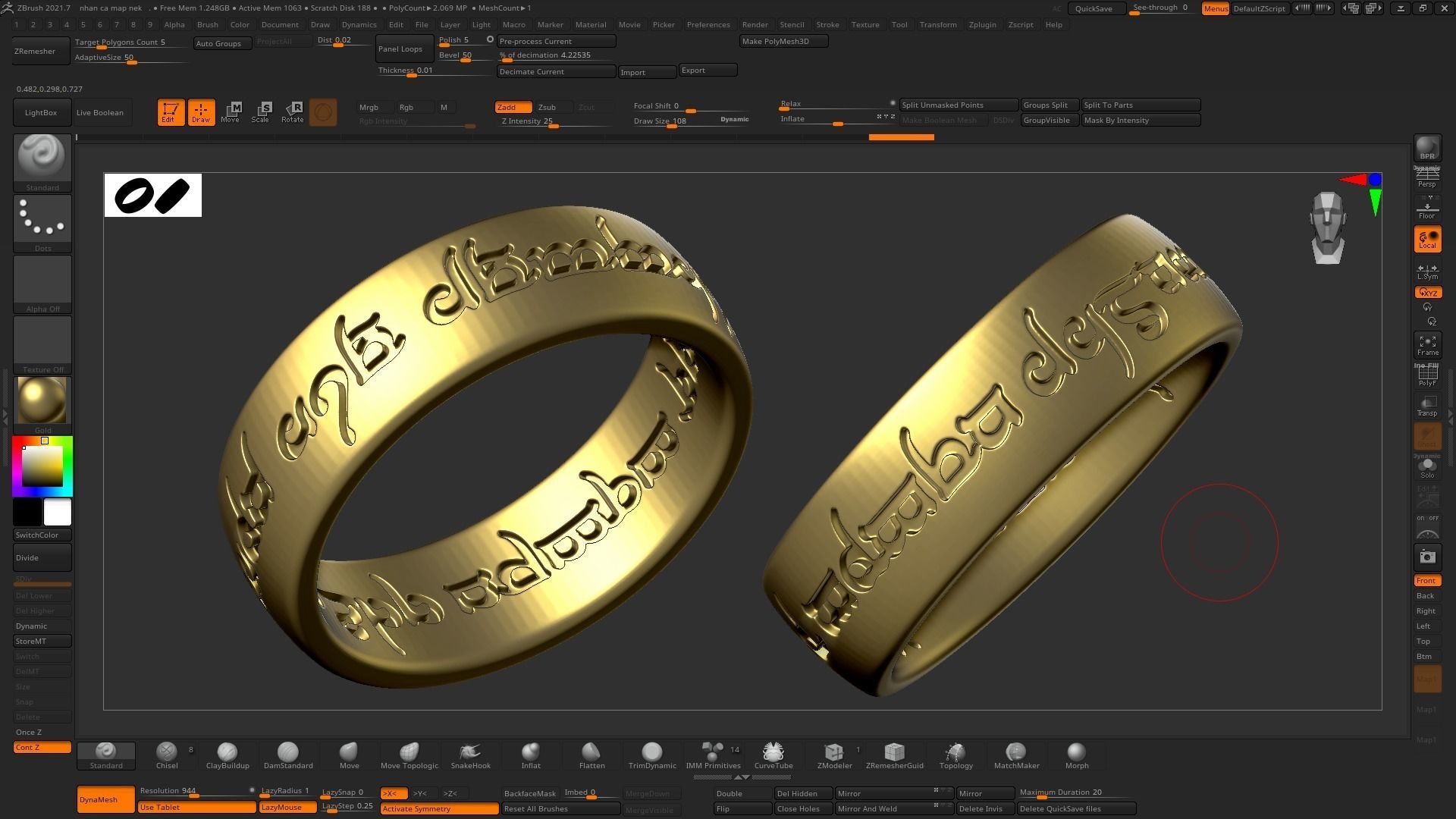The height and width of the screenshot is (819, 1456).
Task: Select the SnakeHook brush
Action: [470, 756]
